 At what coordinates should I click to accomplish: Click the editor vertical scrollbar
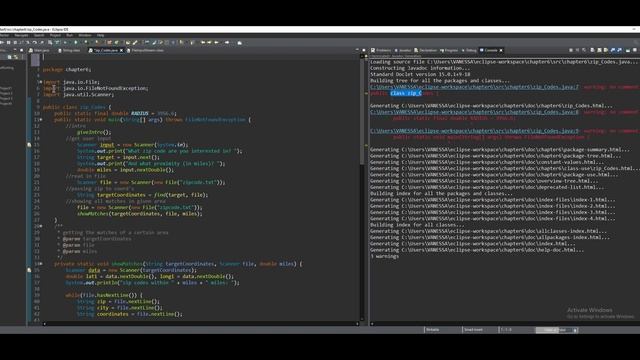pyautogui.click(x=362, y=188)
